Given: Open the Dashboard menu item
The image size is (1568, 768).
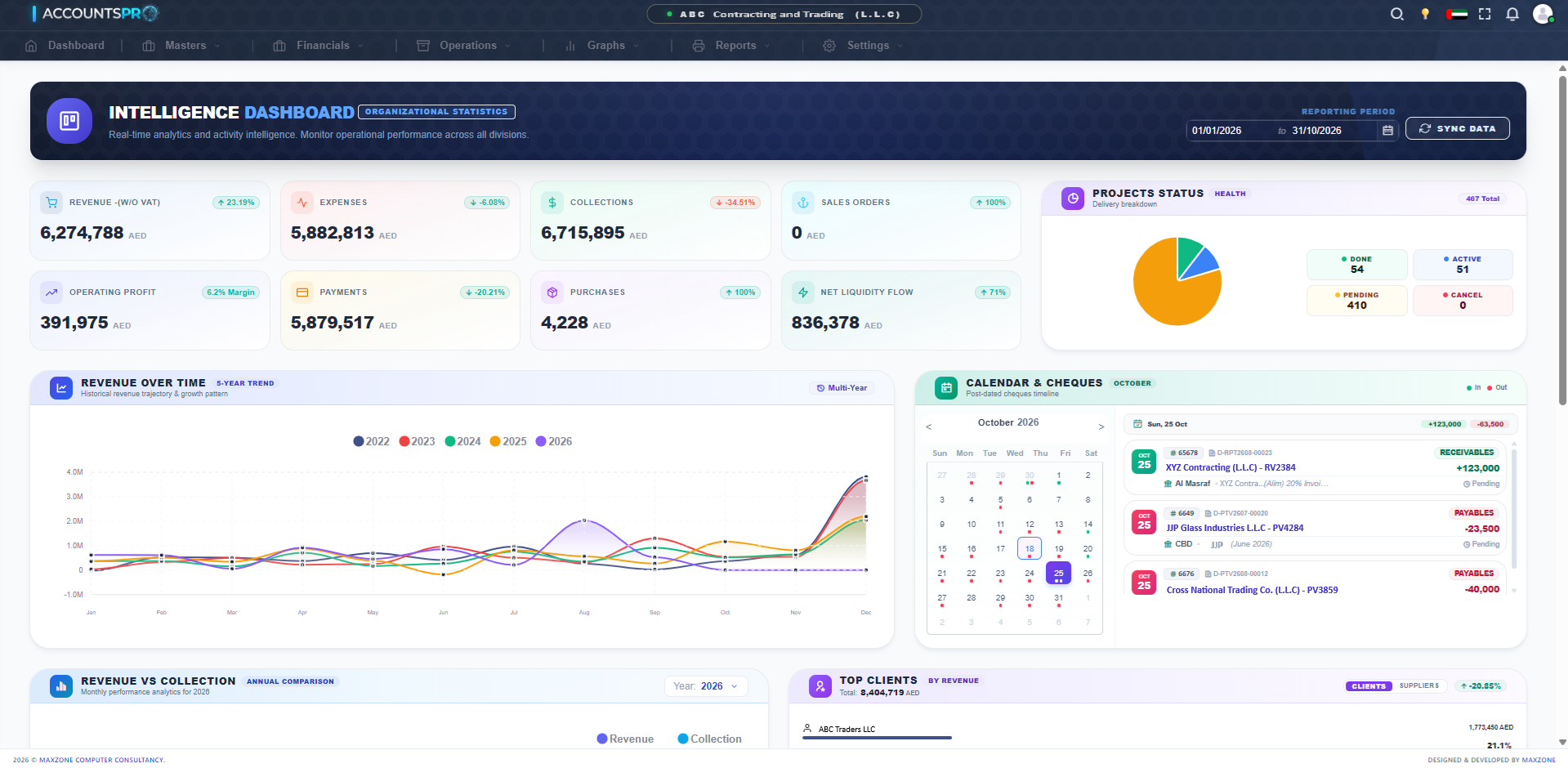Looking at the screenshot, I should (65, 46).
